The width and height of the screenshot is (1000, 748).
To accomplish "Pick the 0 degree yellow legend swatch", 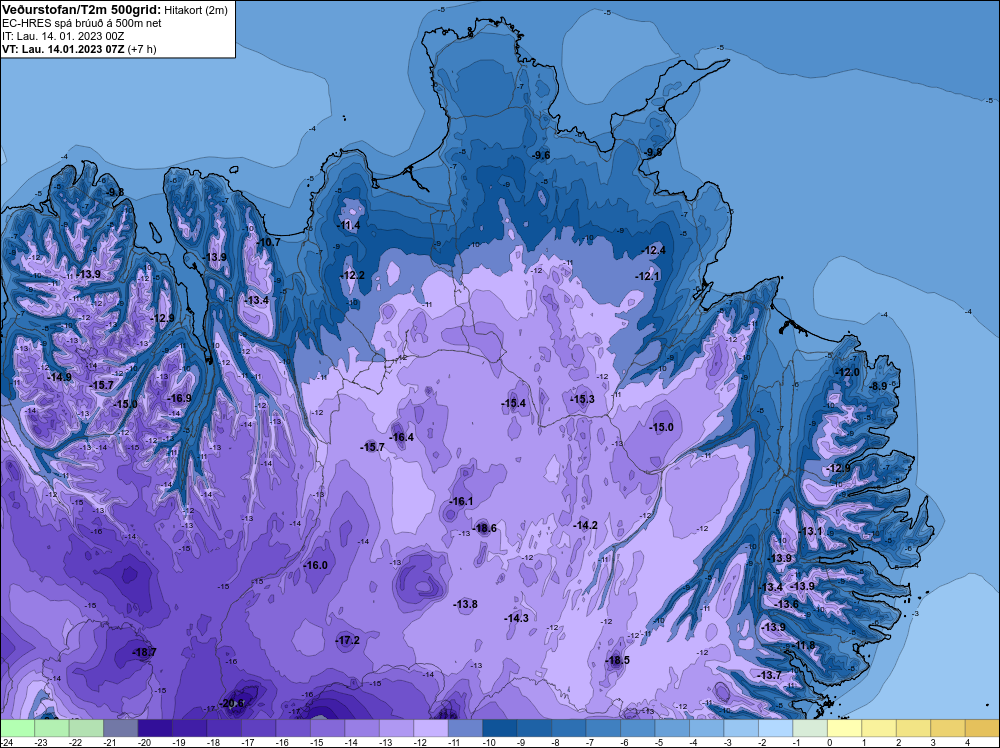I will pos(844,728).
